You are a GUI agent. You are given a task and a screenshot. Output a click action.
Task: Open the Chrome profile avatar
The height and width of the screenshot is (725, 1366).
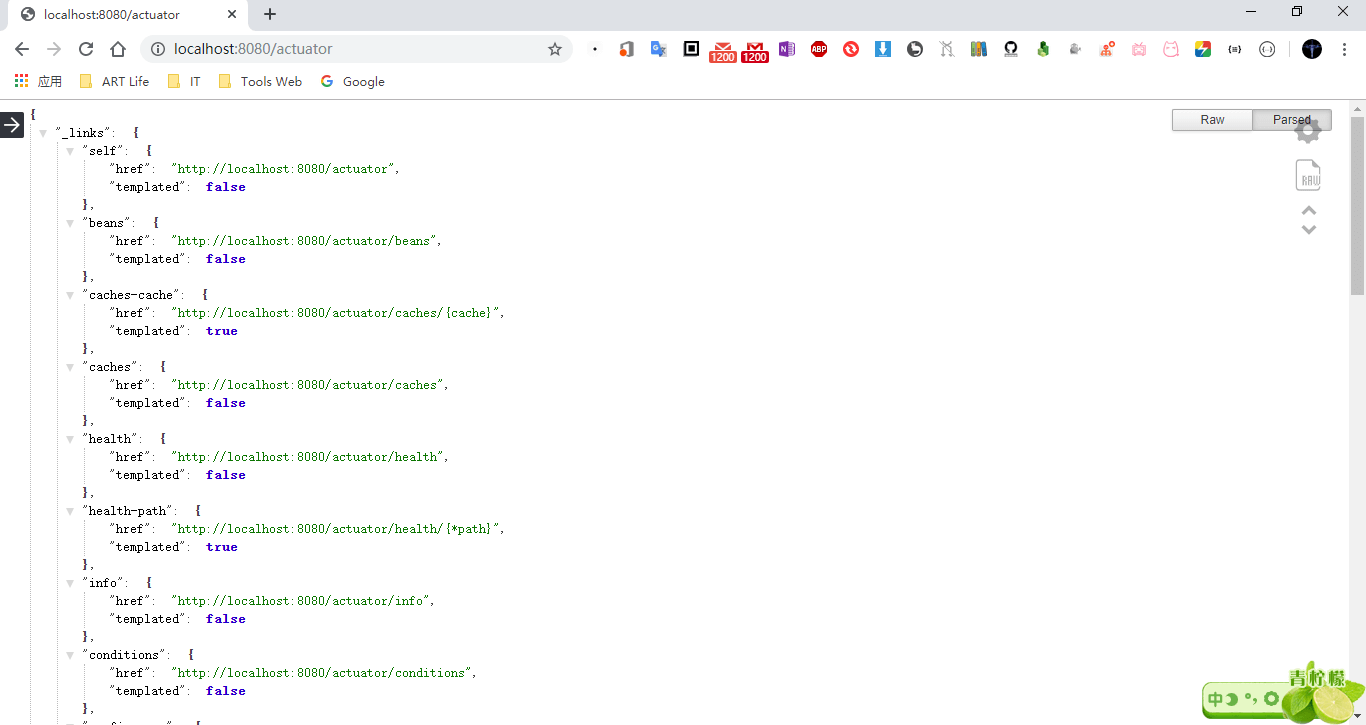(x=1312, y=49)
